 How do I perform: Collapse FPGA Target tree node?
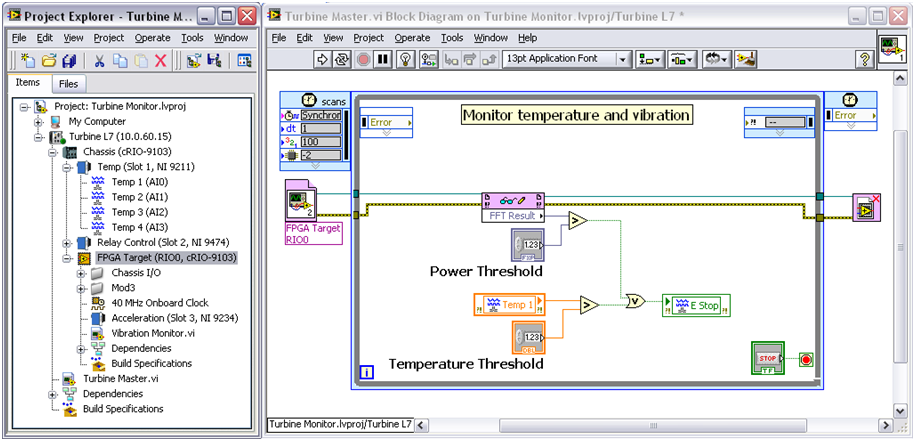tap(67, 258)
